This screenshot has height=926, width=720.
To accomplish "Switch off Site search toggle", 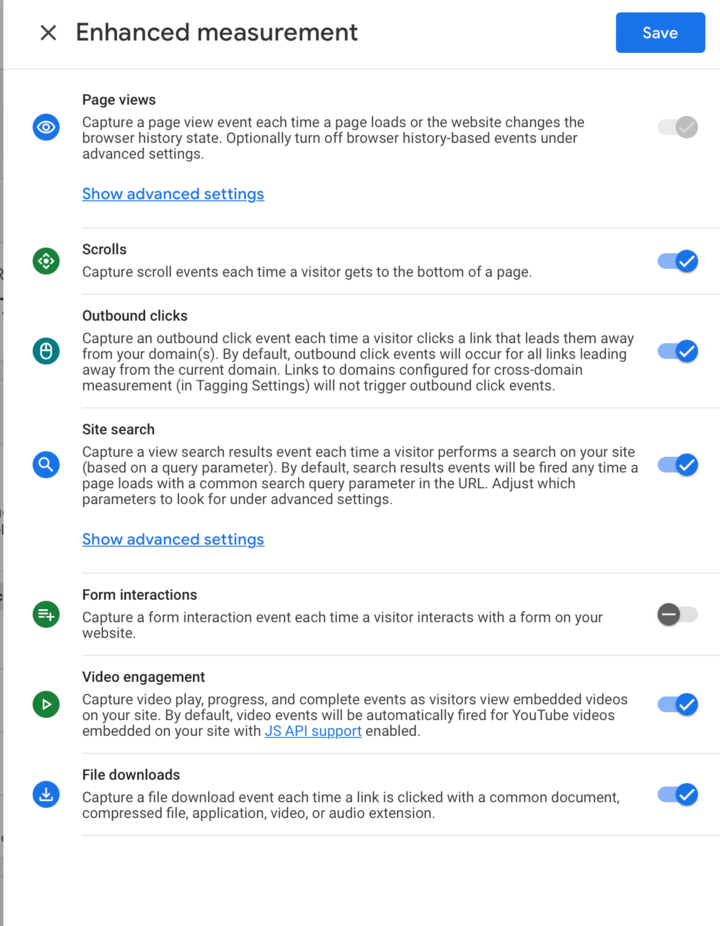I will 678,465.
